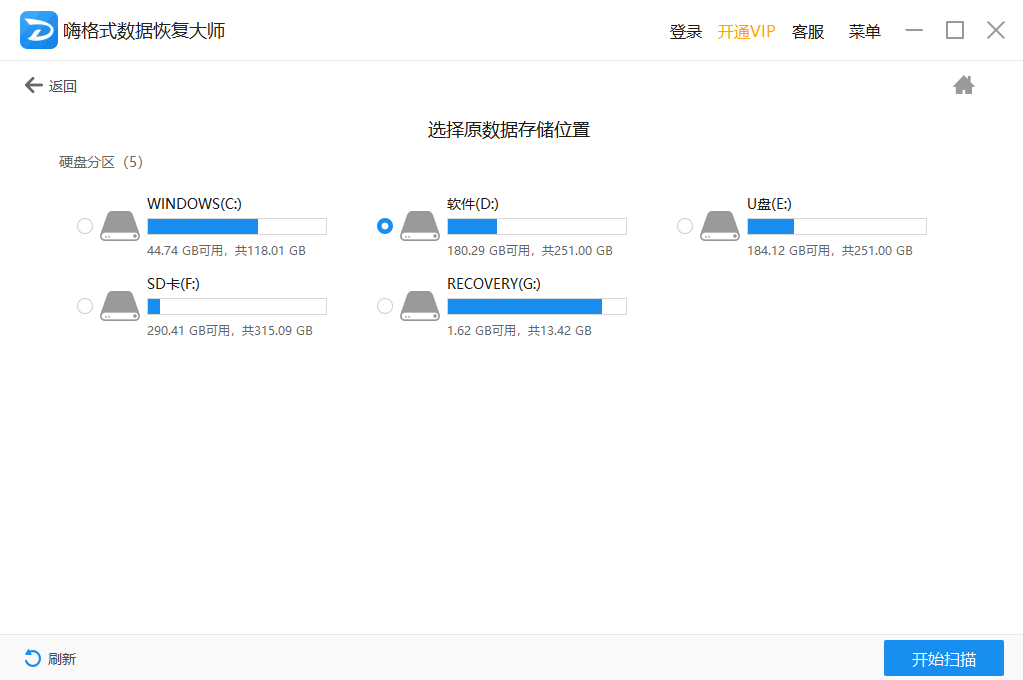This screenshot has height=680, width=1023.
Task: Click the 刷新 refresh label
Action: [x=62, y=659]
